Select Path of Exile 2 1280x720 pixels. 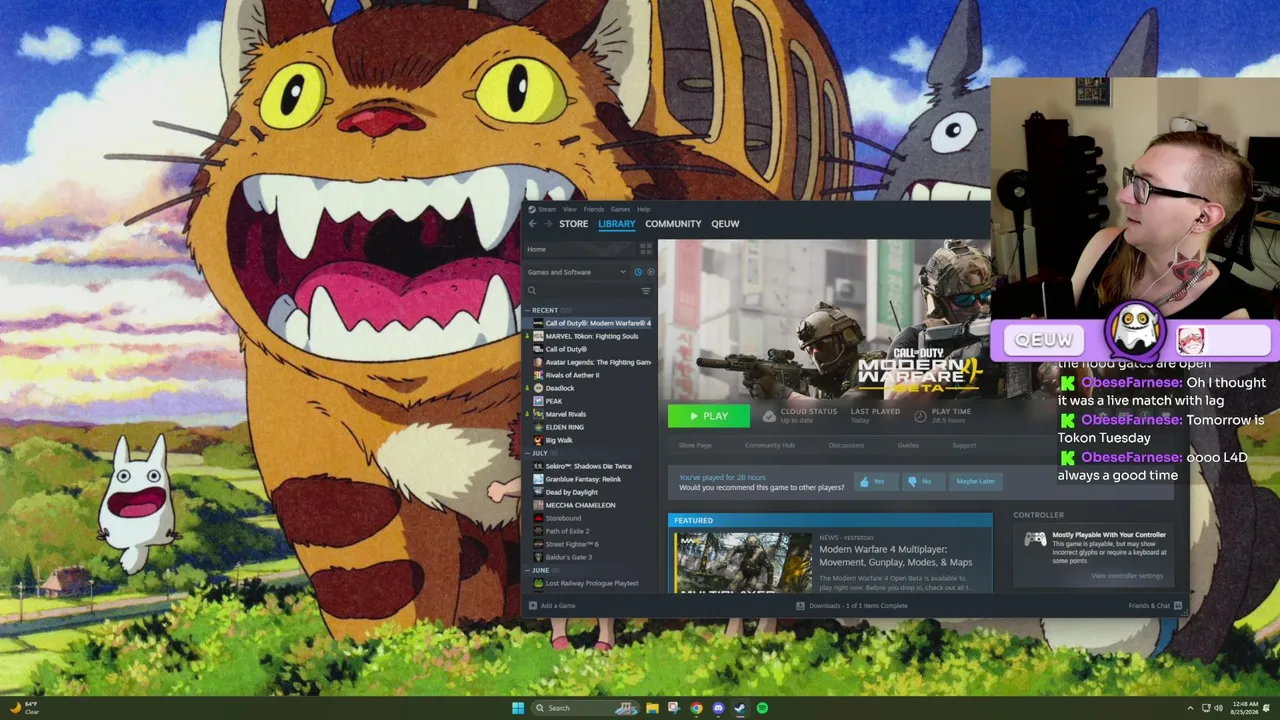pyautogui.click(x=589, y=531)
